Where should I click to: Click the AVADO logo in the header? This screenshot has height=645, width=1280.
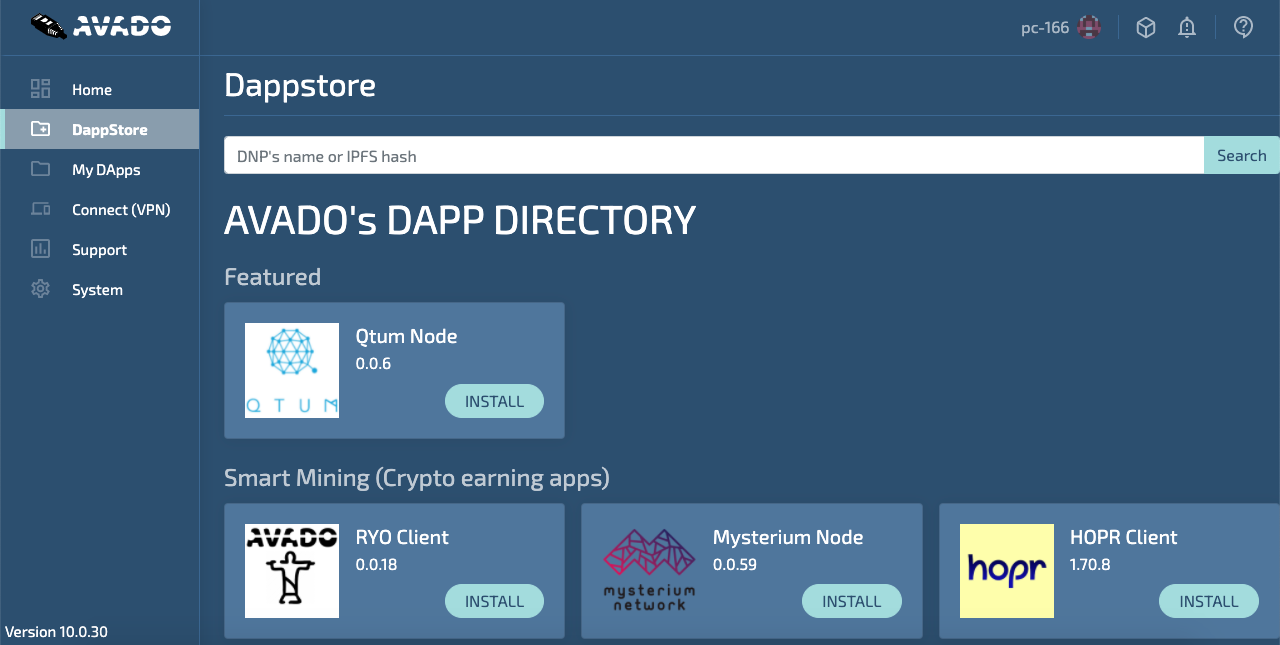coord(100,26)
